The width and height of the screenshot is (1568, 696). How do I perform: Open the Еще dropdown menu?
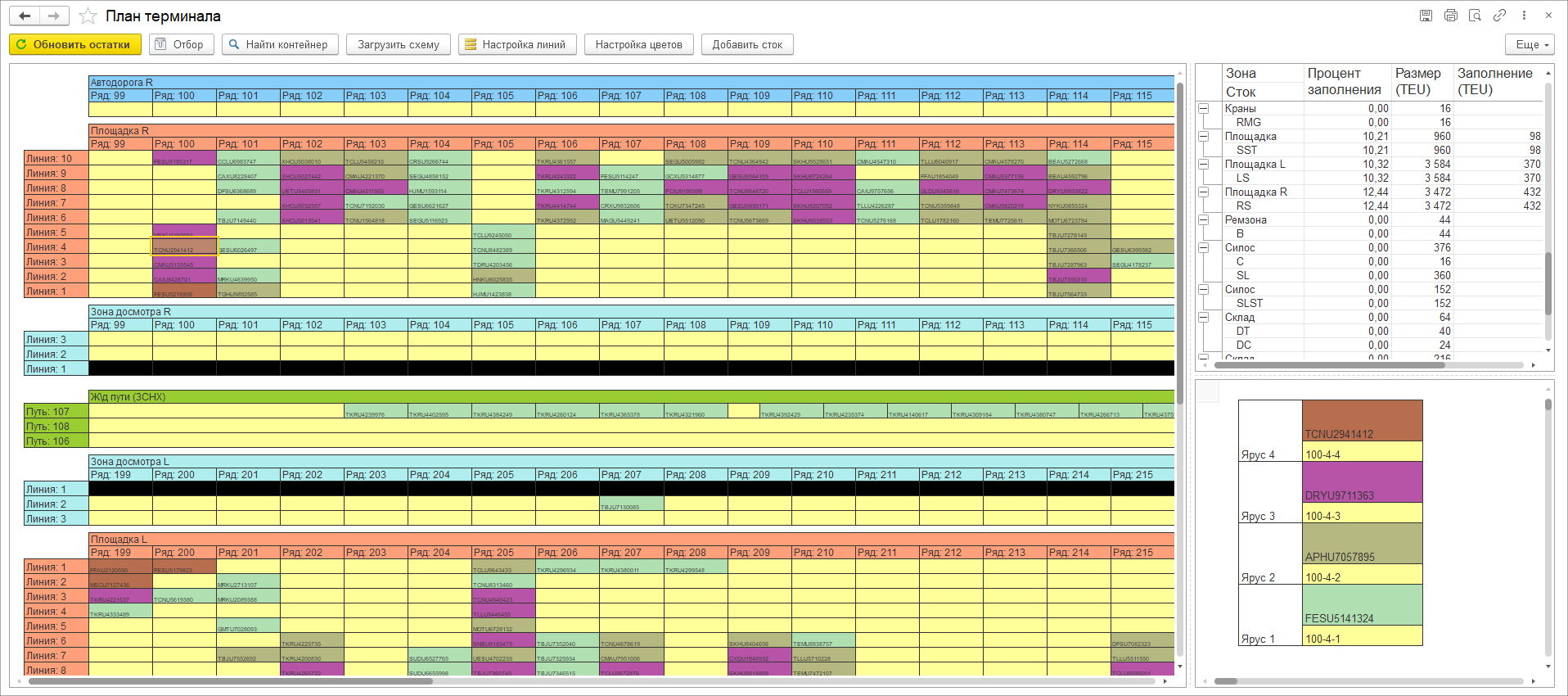(x=1530, y=45)
